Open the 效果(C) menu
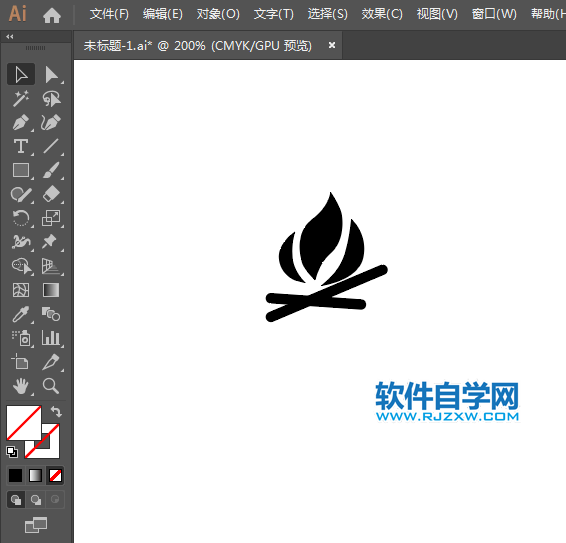The image size is (566, 543). click(382, 14)
